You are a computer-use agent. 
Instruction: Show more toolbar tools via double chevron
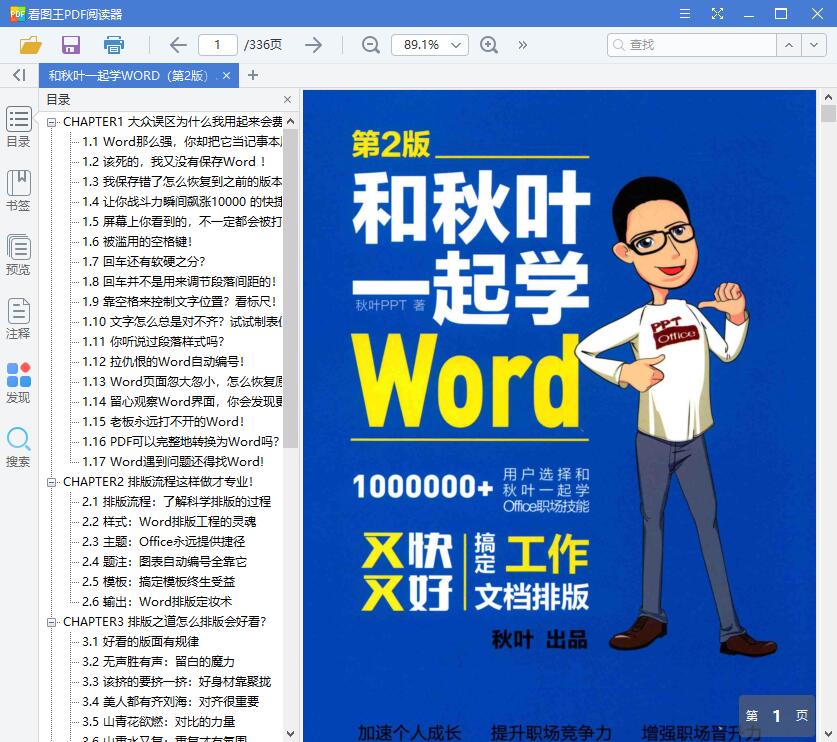(x=523, y=45)
